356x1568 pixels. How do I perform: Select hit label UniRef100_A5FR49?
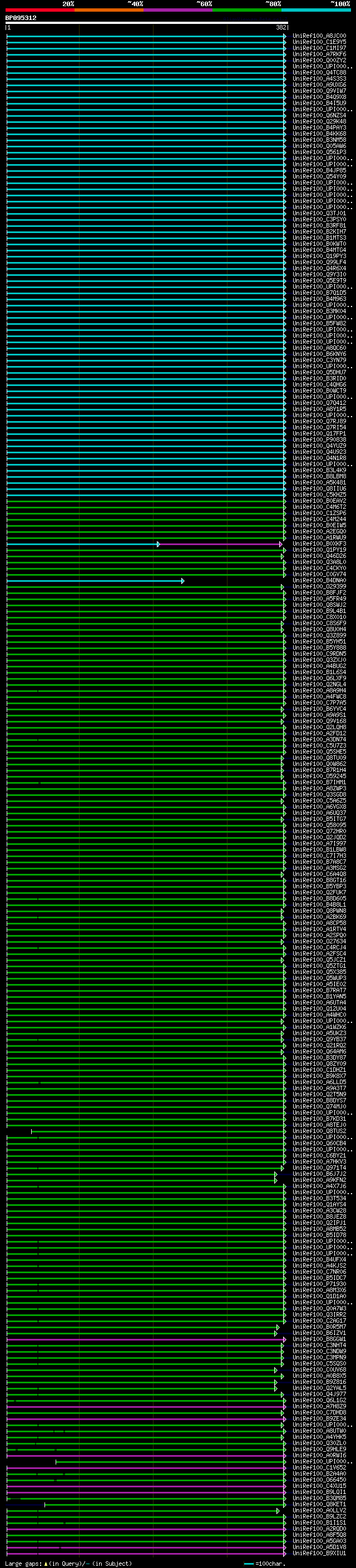[319, 598]
